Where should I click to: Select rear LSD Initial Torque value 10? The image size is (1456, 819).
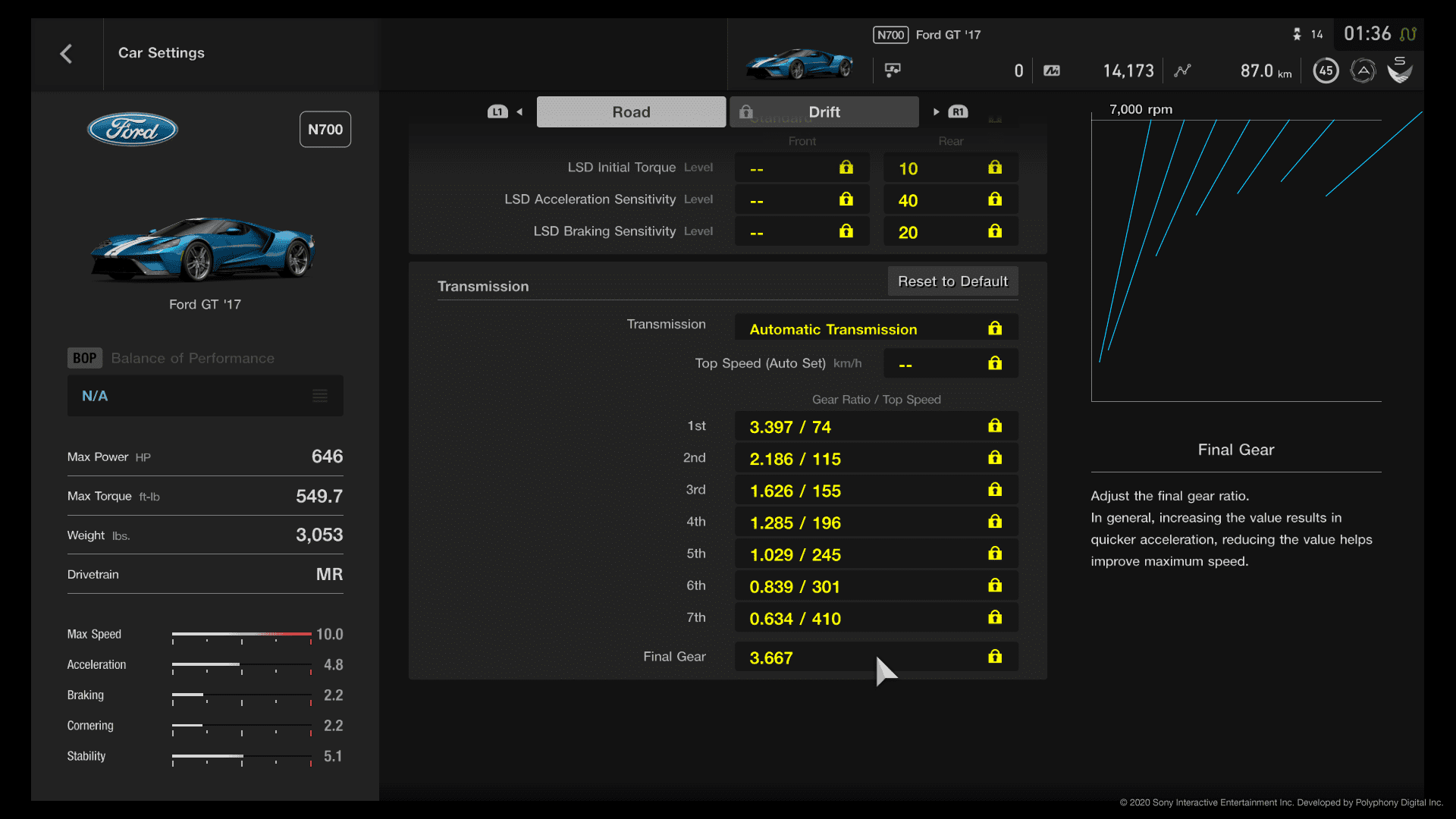[950, 168]
